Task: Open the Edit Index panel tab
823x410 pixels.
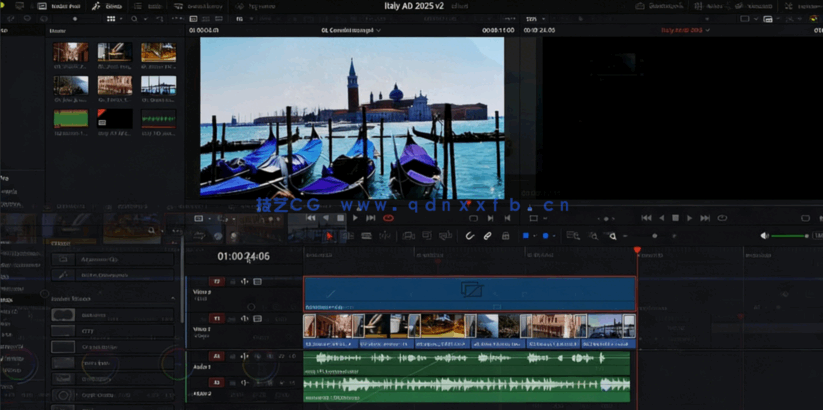Action: (148, 6)
